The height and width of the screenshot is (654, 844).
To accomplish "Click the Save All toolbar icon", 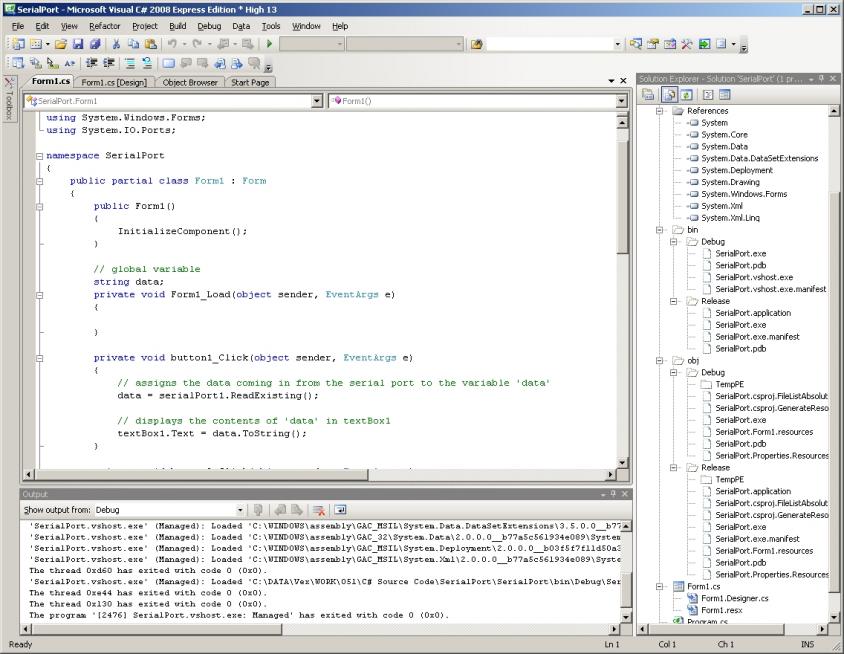I will 96,45.
